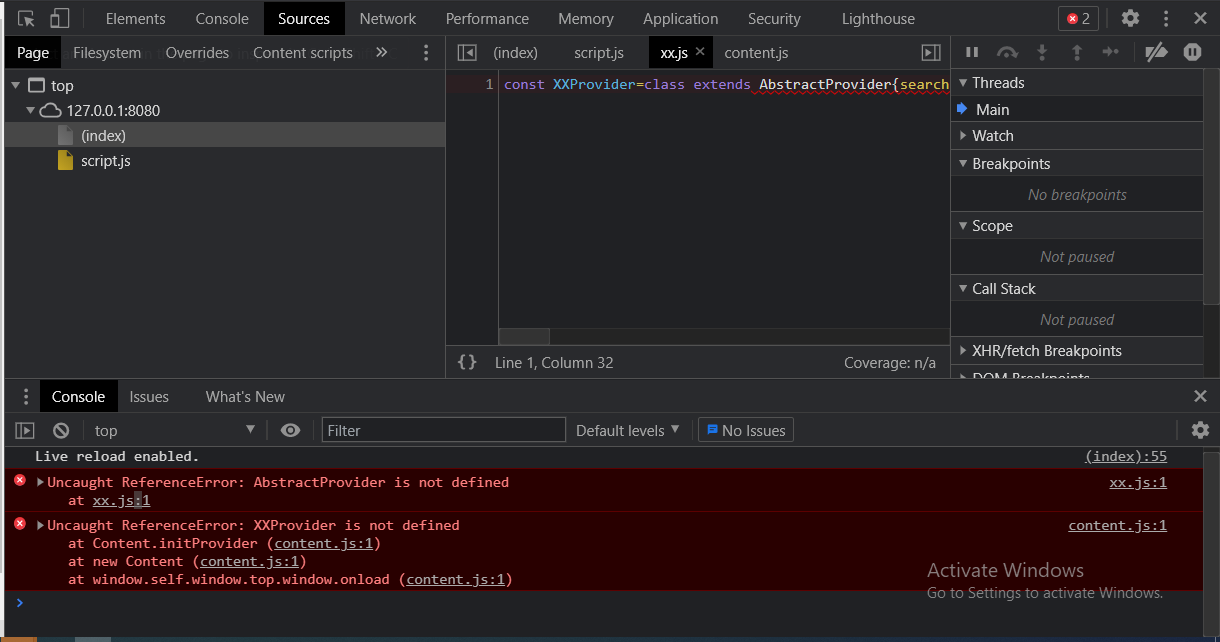Select the Overrides navigator tab

point(197,52)
